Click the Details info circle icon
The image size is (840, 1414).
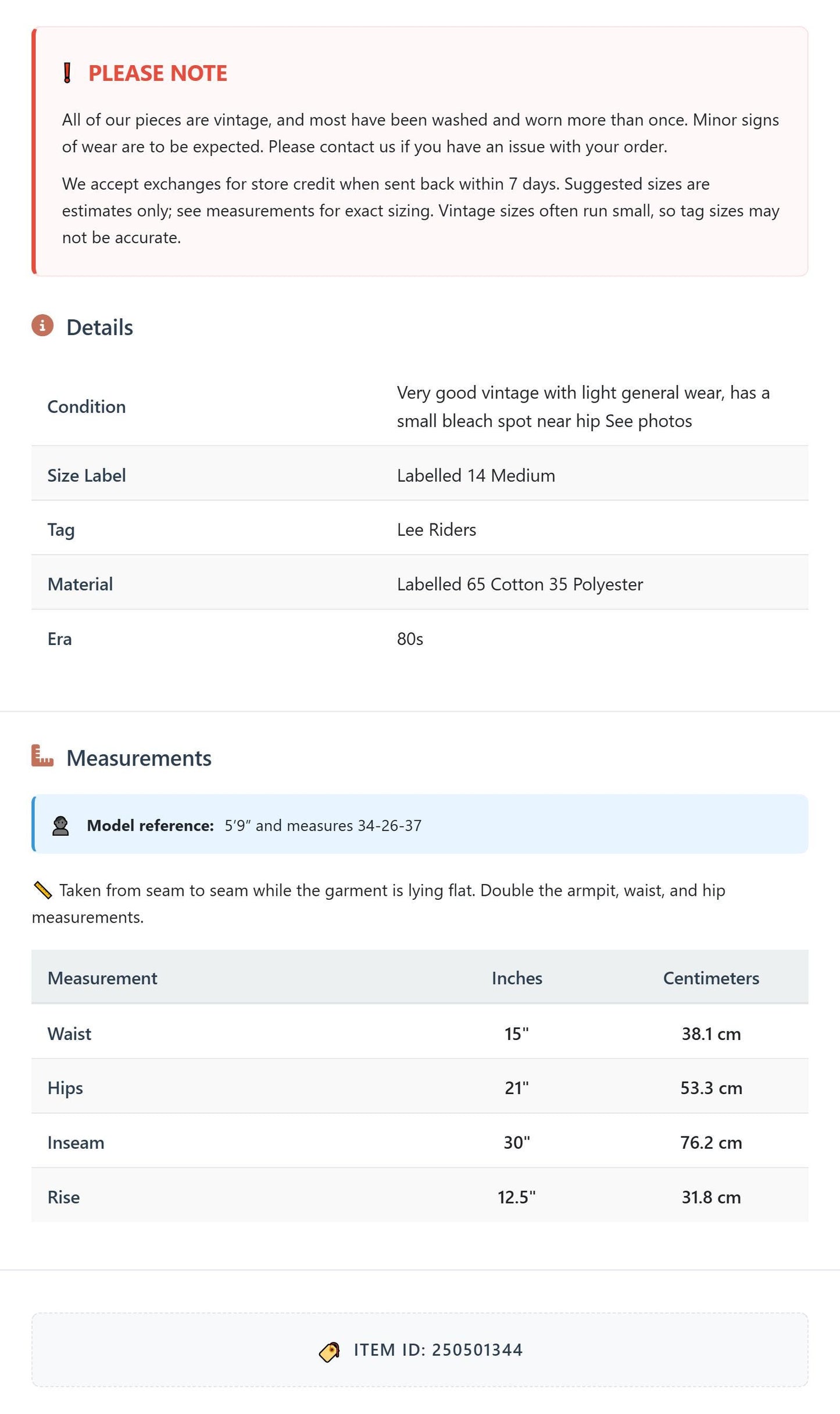pyautogui.click(x=42, y=326)
